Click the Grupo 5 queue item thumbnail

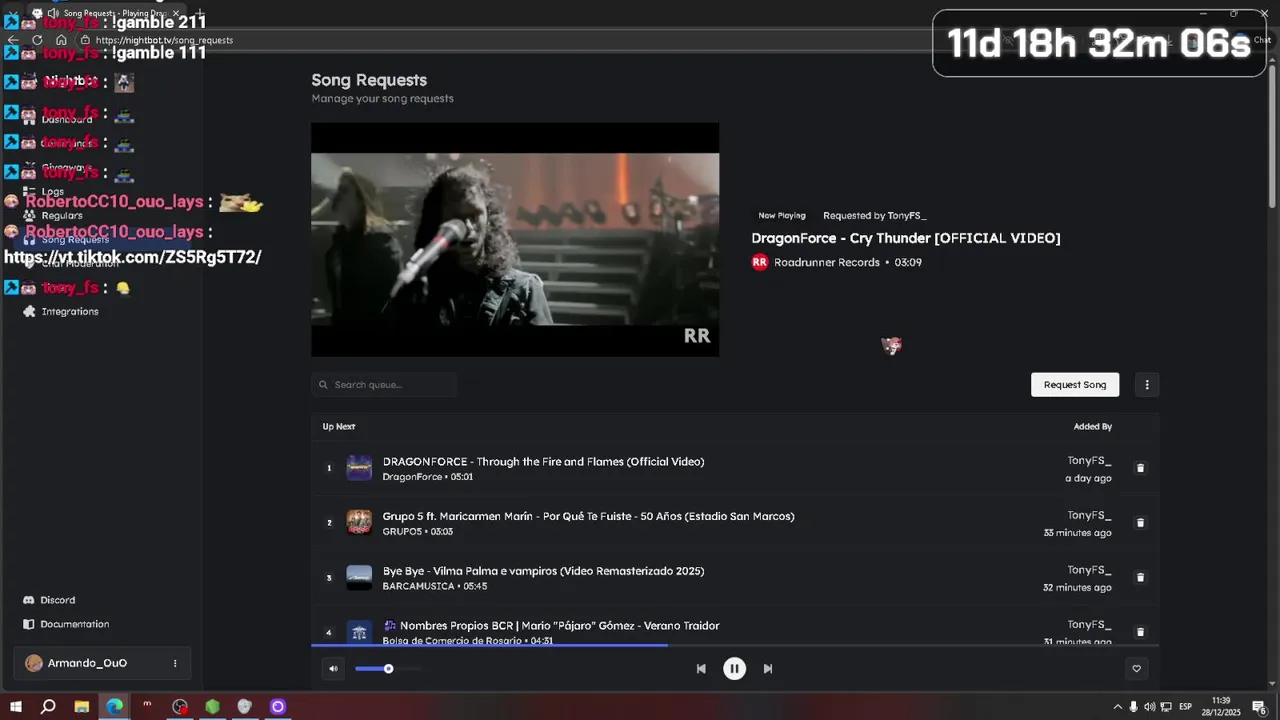(359, 523)
